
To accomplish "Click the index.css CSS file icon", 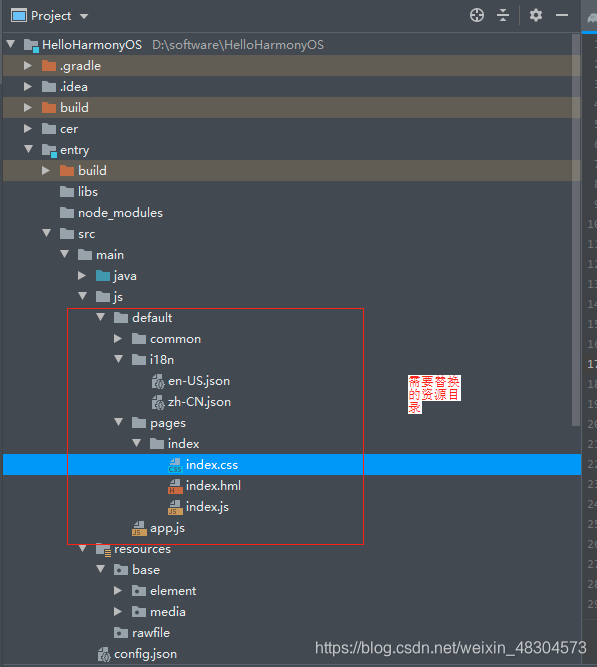I will [x=175, y=465].
